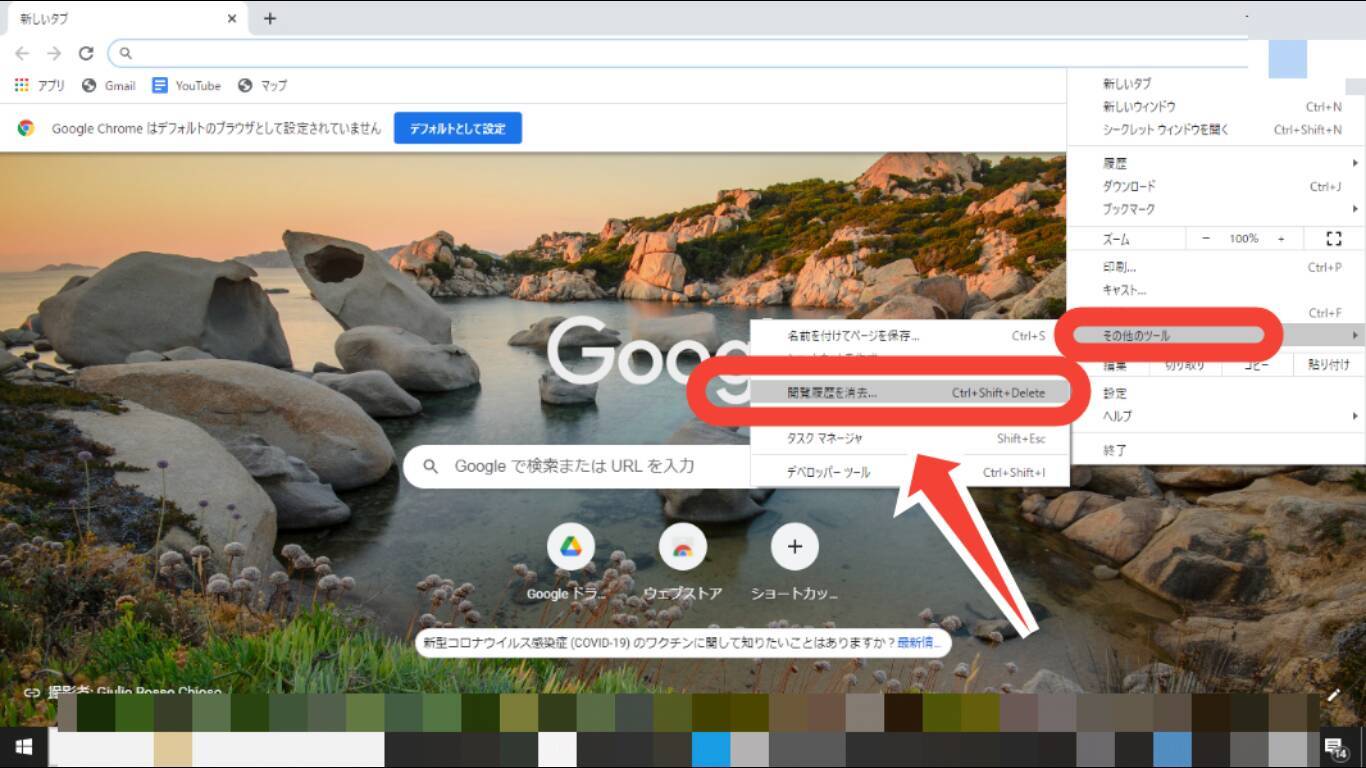Go back with the back arrow
The height and width of the screenshot is (768, 1366).
click(x=22, y=53)
